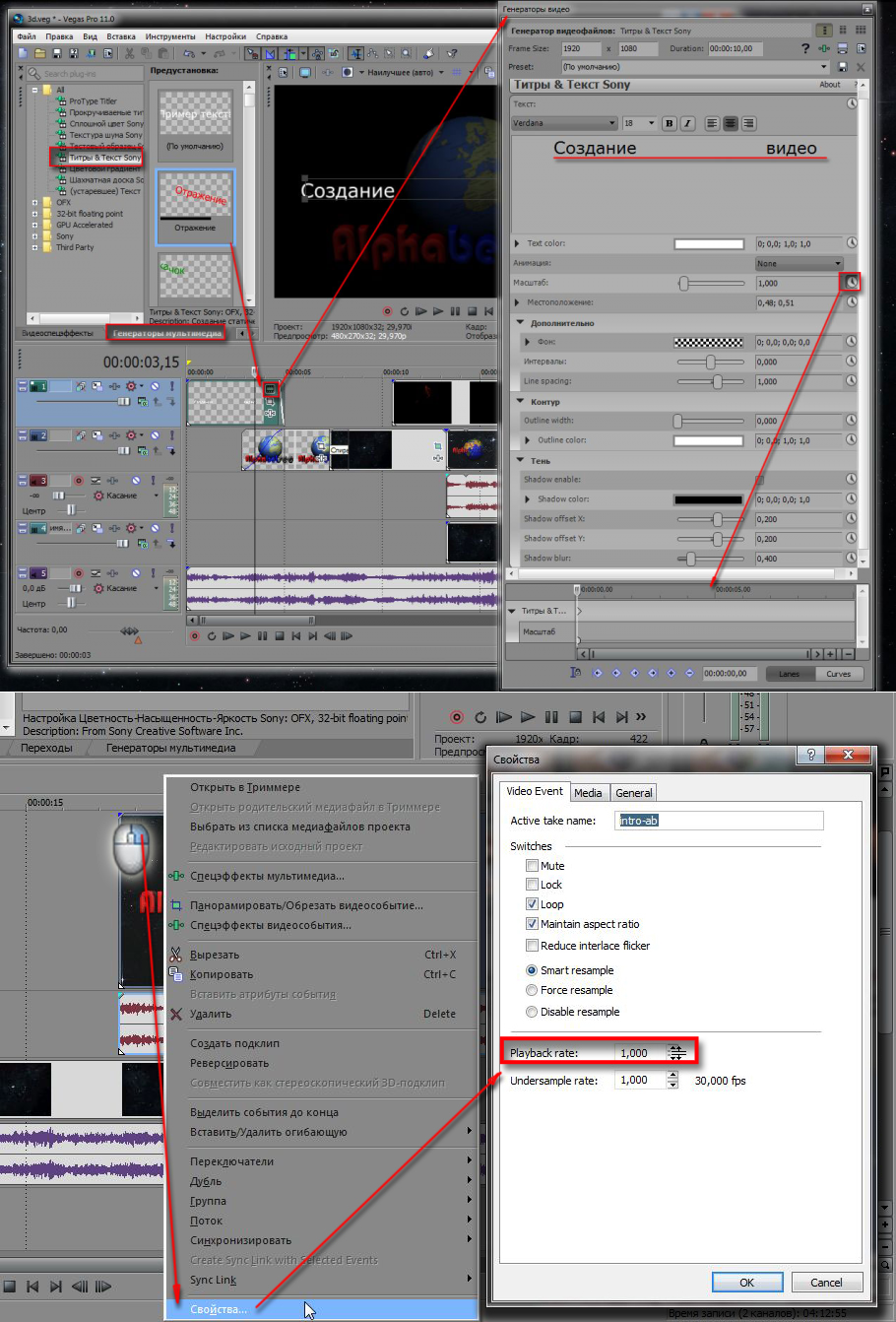Image resolution: width=896 pixels, height=1322 pixels.
Task: Center-align the title text
Action: [731, 123]
